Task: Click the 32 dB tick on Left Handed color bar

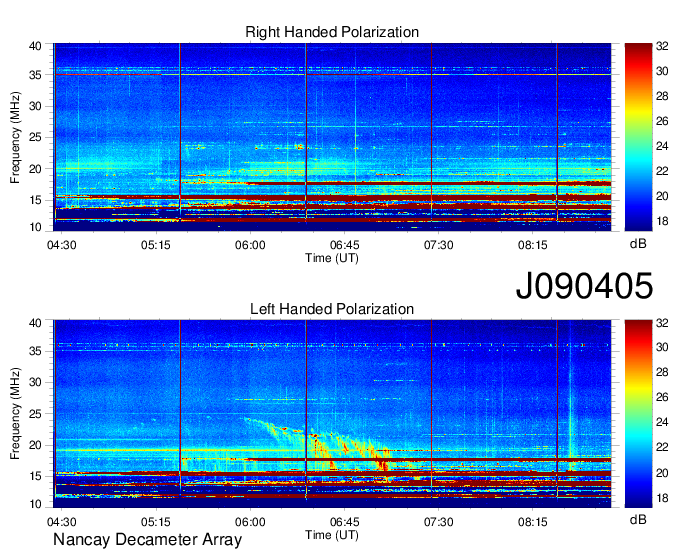Action: click(x=662, y=323)
